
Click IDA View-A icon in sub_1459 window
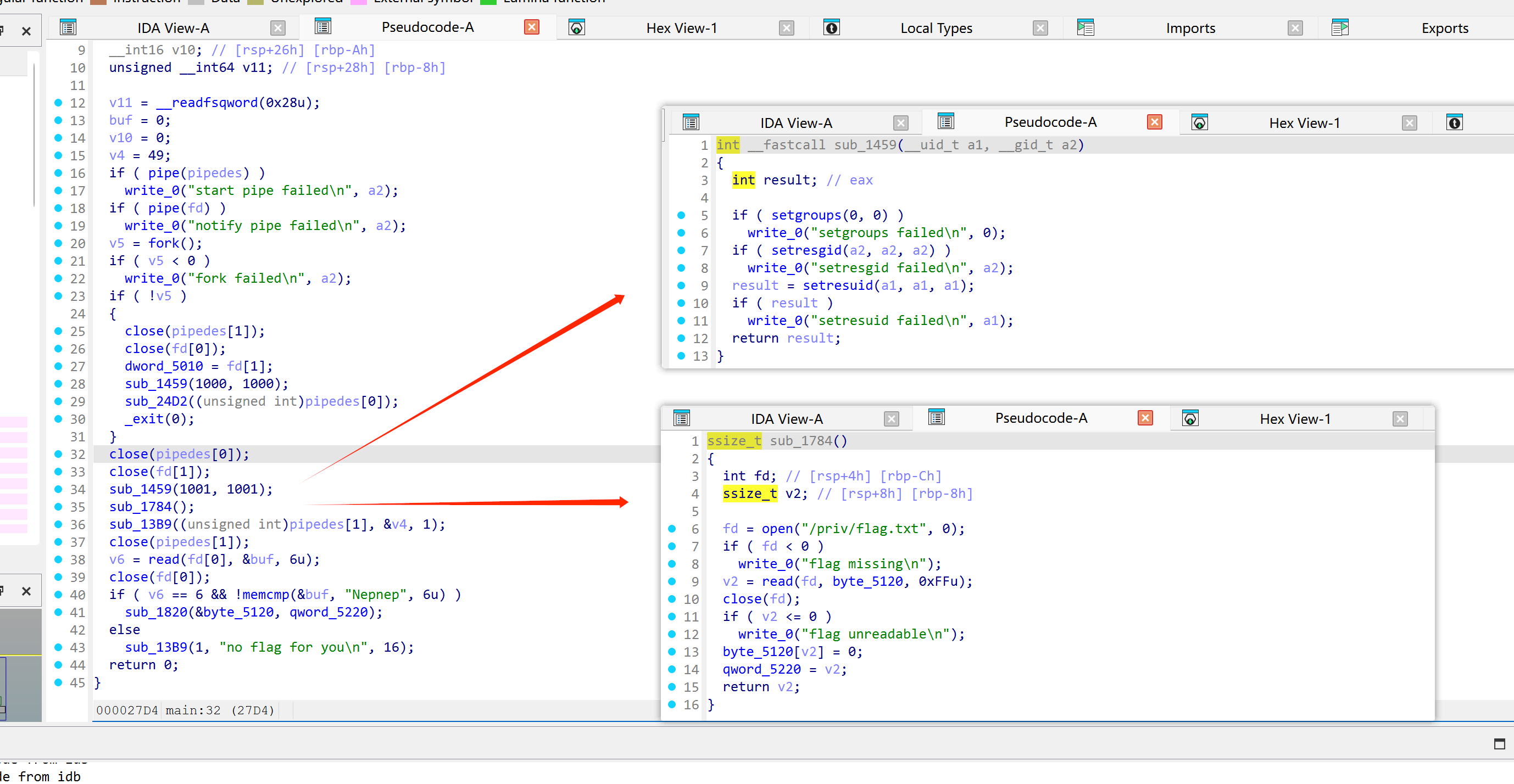pos(691,122)
